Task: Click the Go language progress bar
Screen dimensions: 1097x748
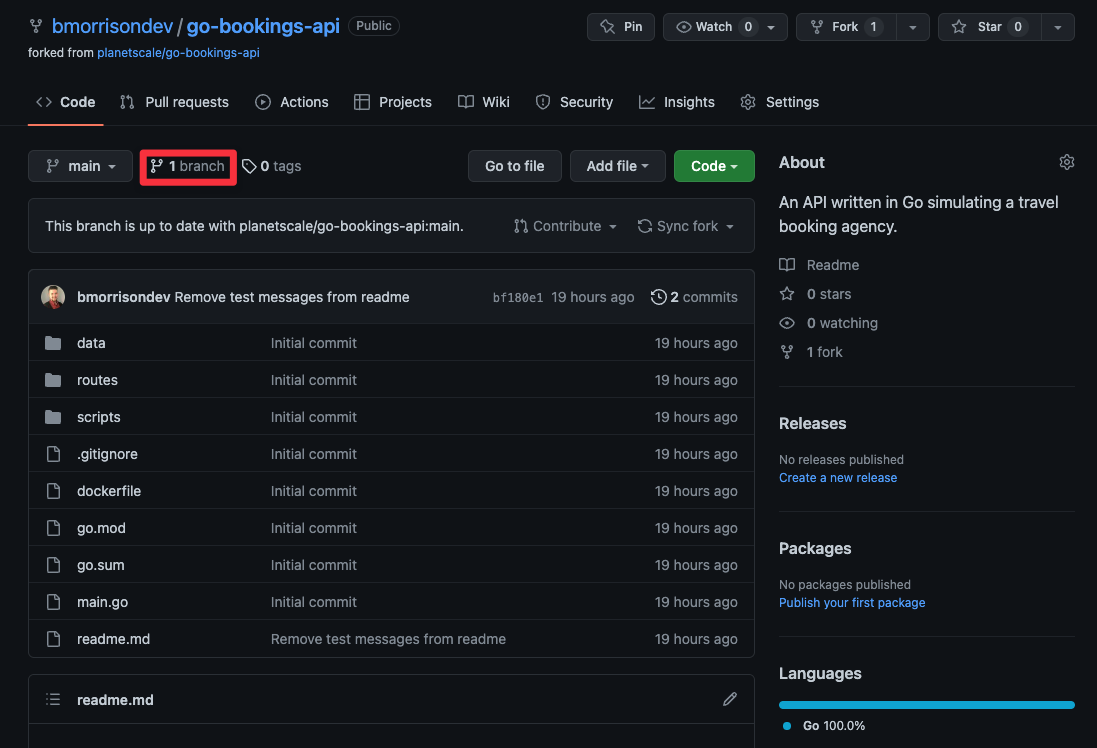Action: point(926,705)
